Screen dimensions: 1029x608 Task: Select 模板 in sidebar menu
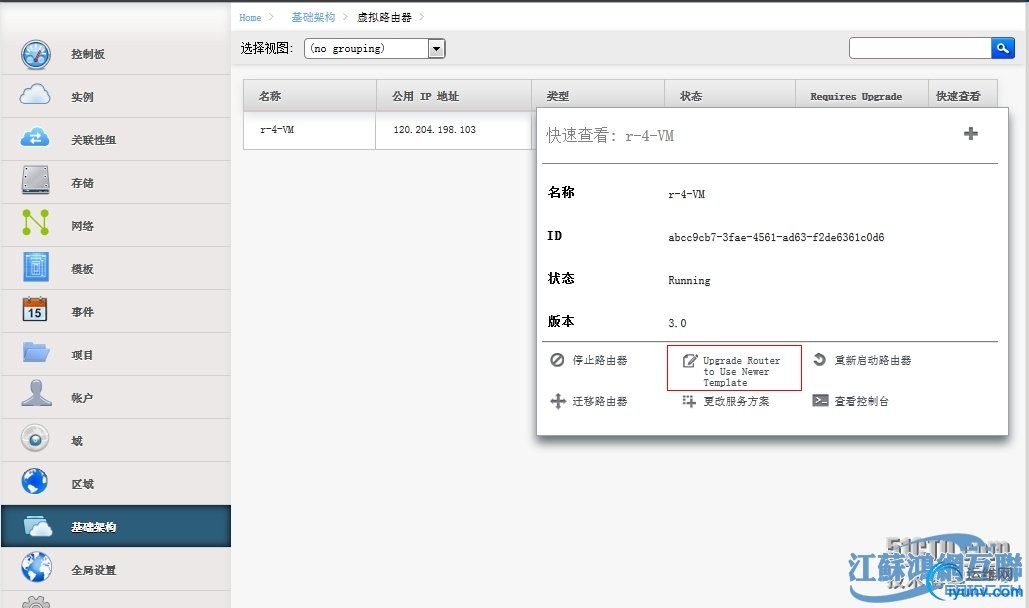pos(116,269)
